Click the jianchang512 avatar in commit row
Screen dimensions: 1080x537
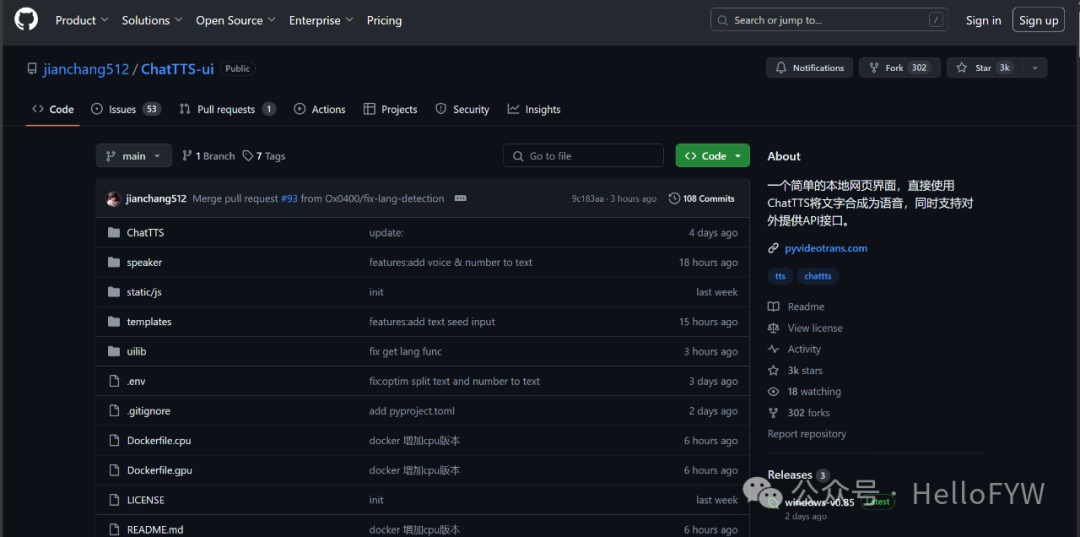pos(113,199)
